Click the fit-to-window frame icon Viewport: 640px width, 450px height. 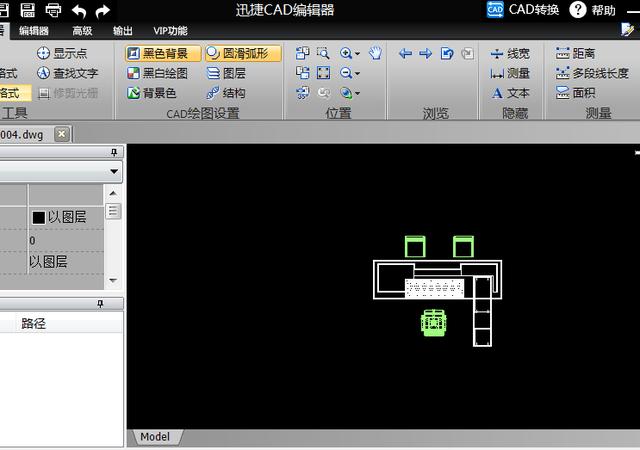click(323, 73)
